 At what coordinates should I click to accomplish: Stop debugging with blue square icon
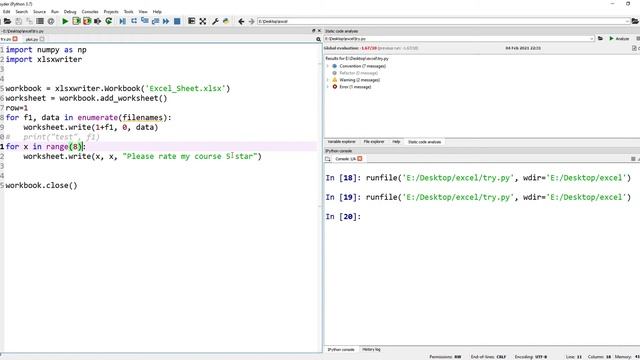(177, 21)
